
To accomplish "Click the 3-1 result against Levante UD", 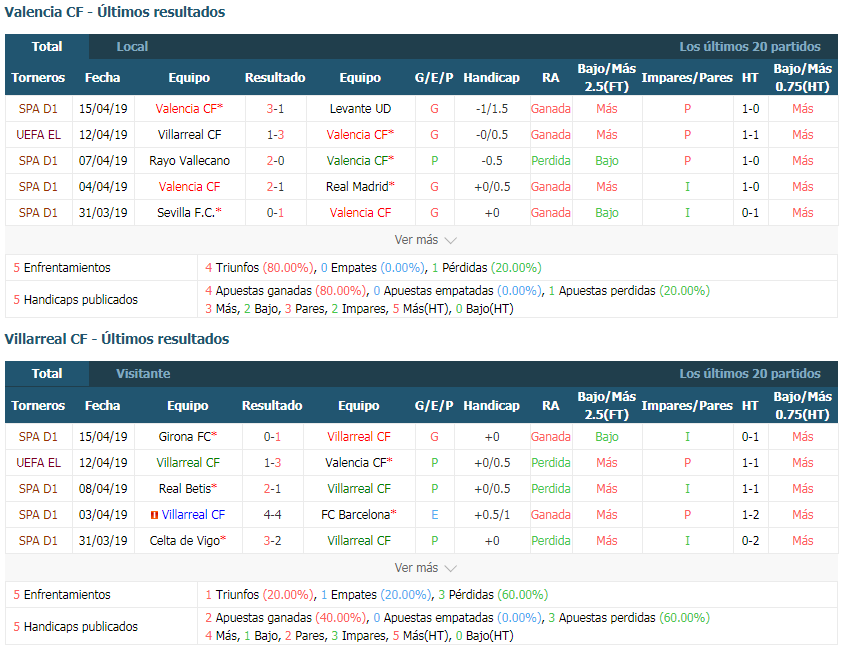I will point(275,109).
